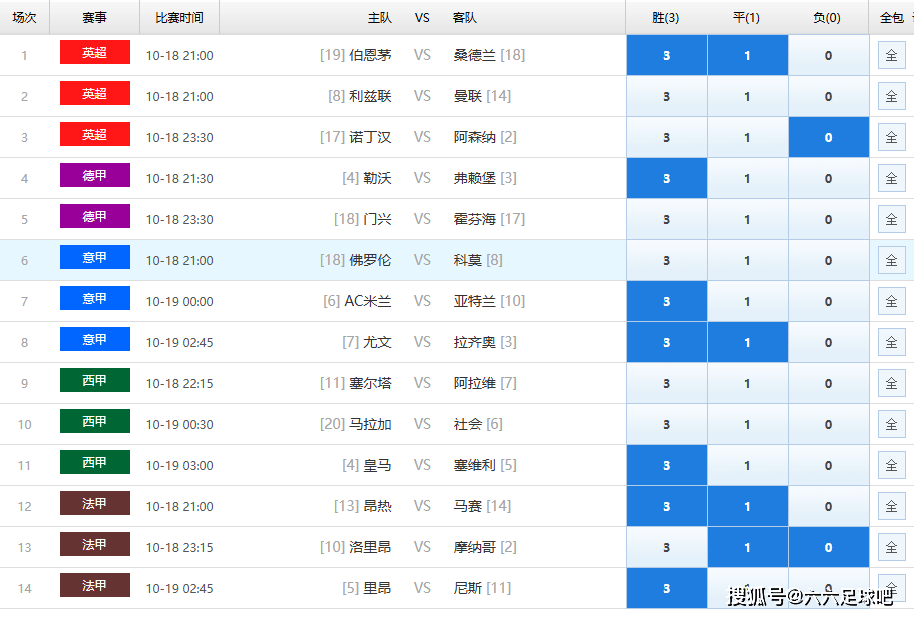Click 全 button for 佛罗伦 row
Image resolution: width=914 pixels, height=617 pixels.
[891, 261]
